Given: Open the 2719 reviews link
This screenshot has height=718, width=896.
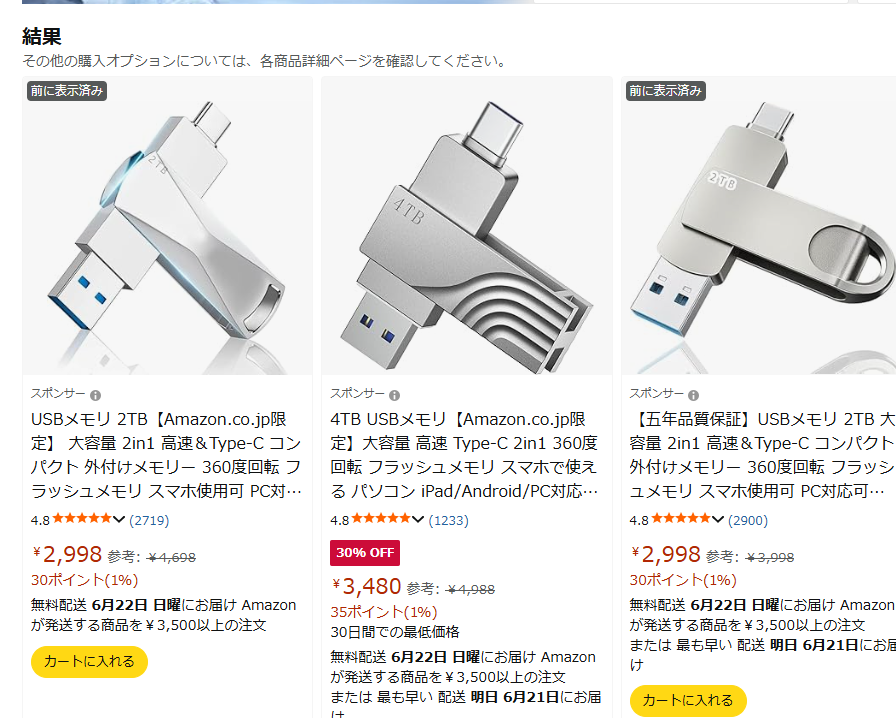Looking at the screenshot, I should tap(149, 520).
